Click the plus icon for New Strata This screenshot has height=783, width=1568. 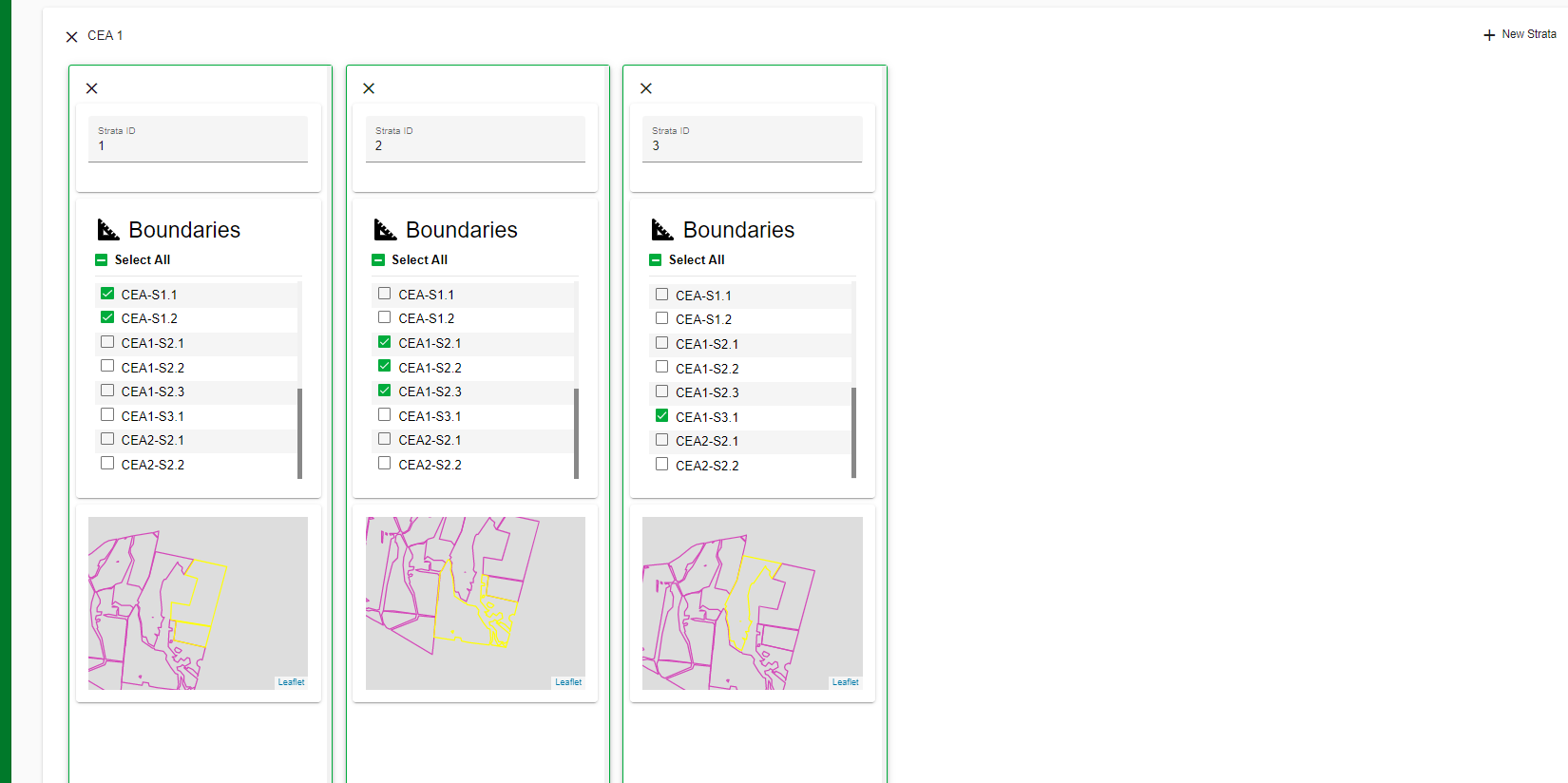(1488, 35)
